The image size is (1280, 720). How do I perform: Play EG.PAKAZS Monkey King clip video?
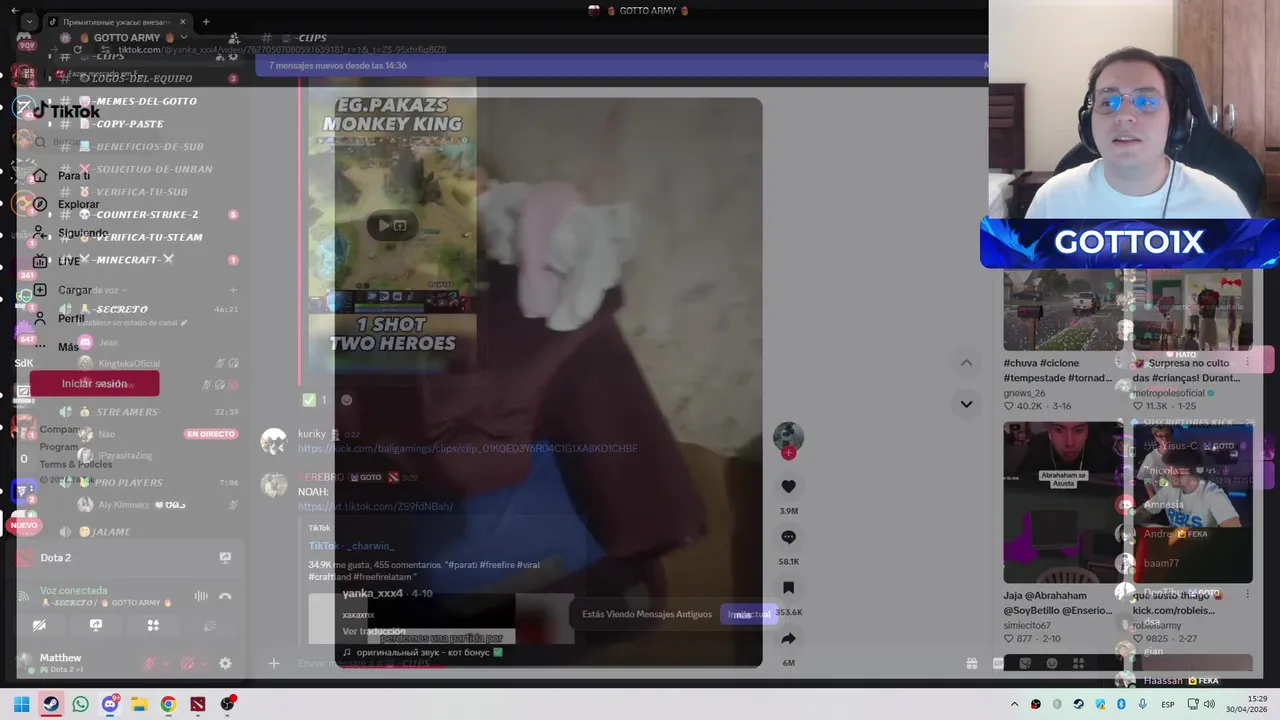[x=391, y=225]
